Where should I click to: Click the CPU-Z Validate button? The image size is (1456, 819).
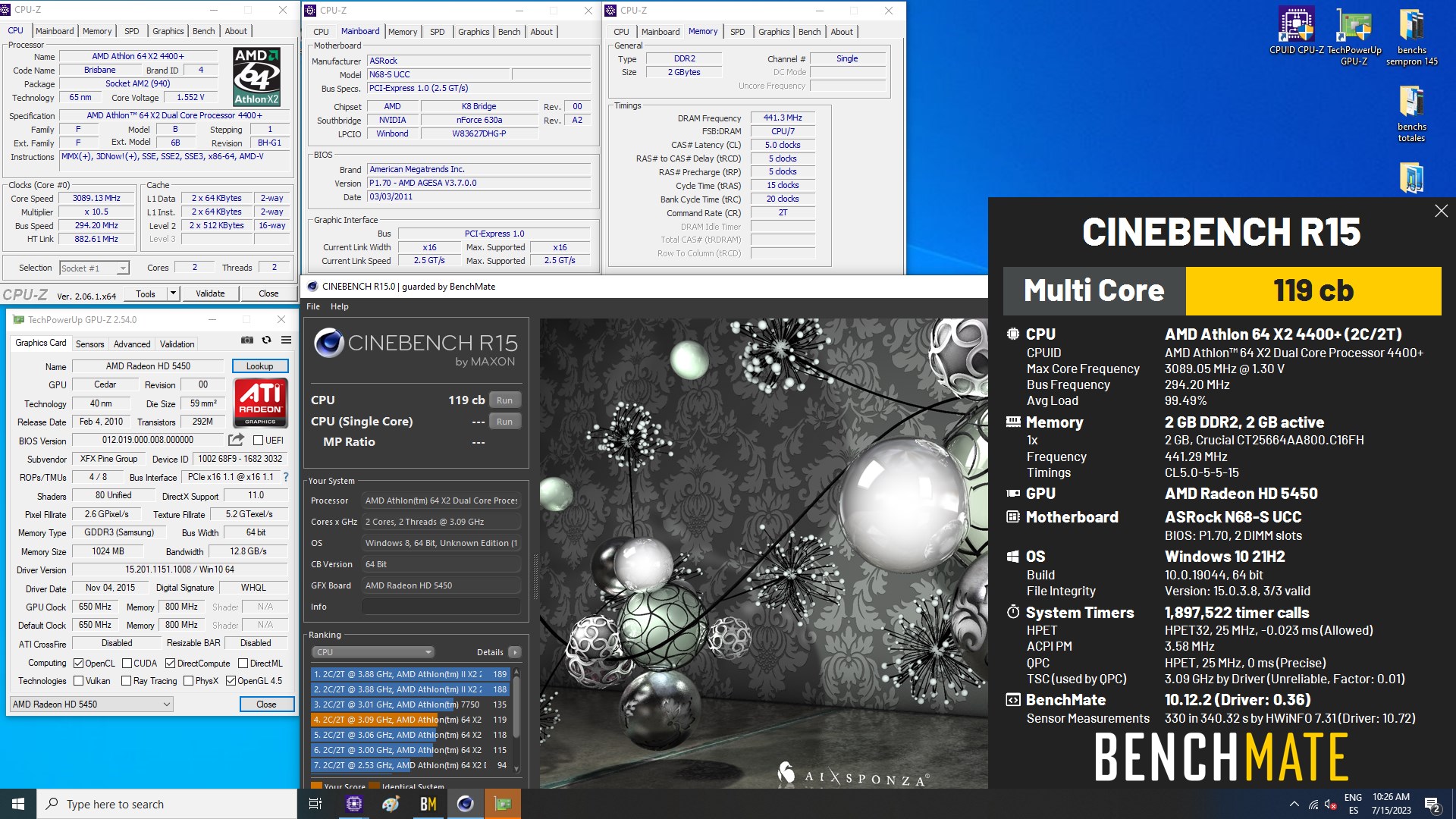point(210,293)
